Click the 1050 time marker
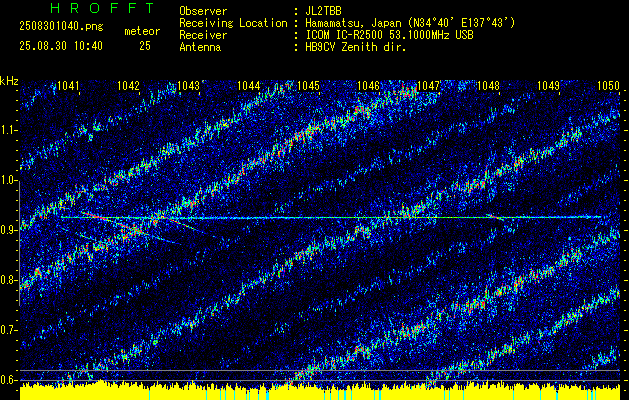The image size is (629, 400). pyautogui.click(x=608, y=85)
